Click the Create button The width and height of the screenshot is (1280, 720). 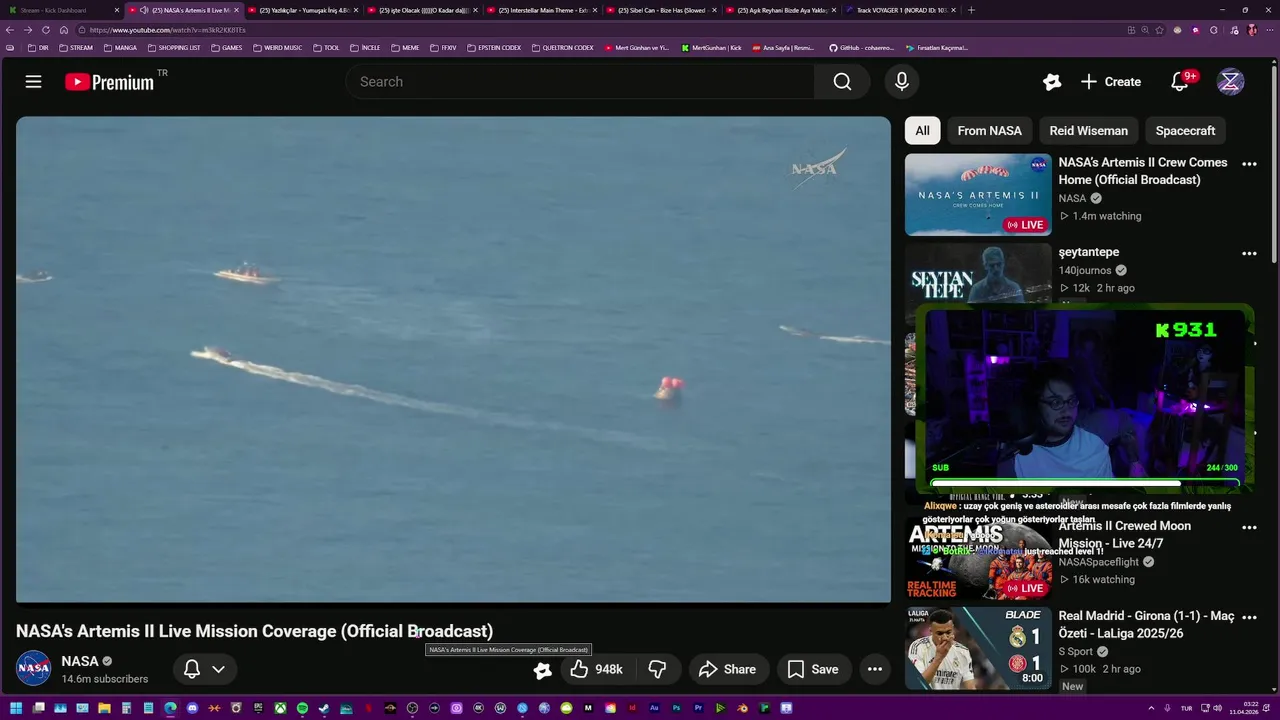pos(1111,82)
